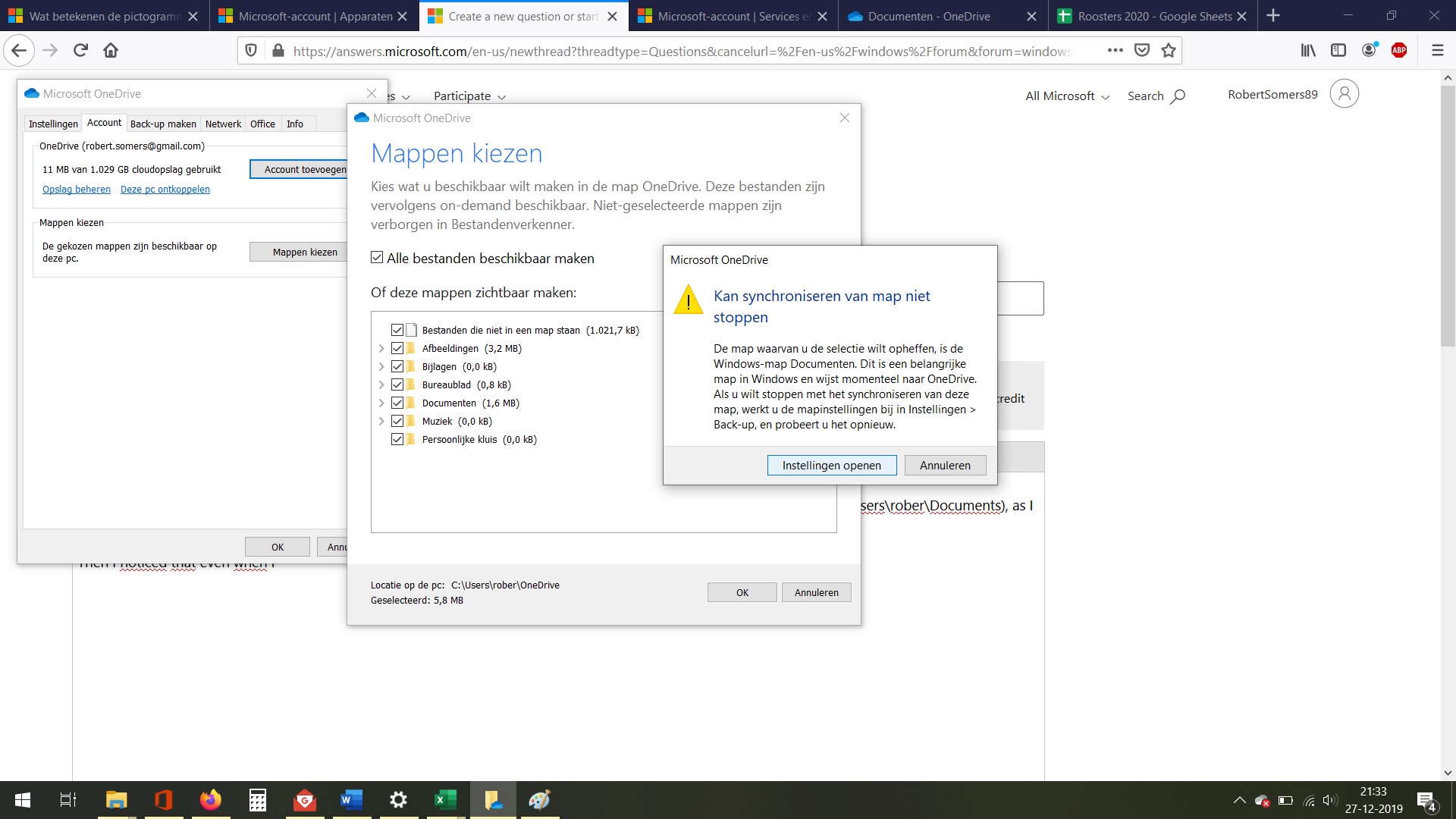Click Annuleren in the warning dialog
Screen dimensions: 1456x819
tap(945, 465)
